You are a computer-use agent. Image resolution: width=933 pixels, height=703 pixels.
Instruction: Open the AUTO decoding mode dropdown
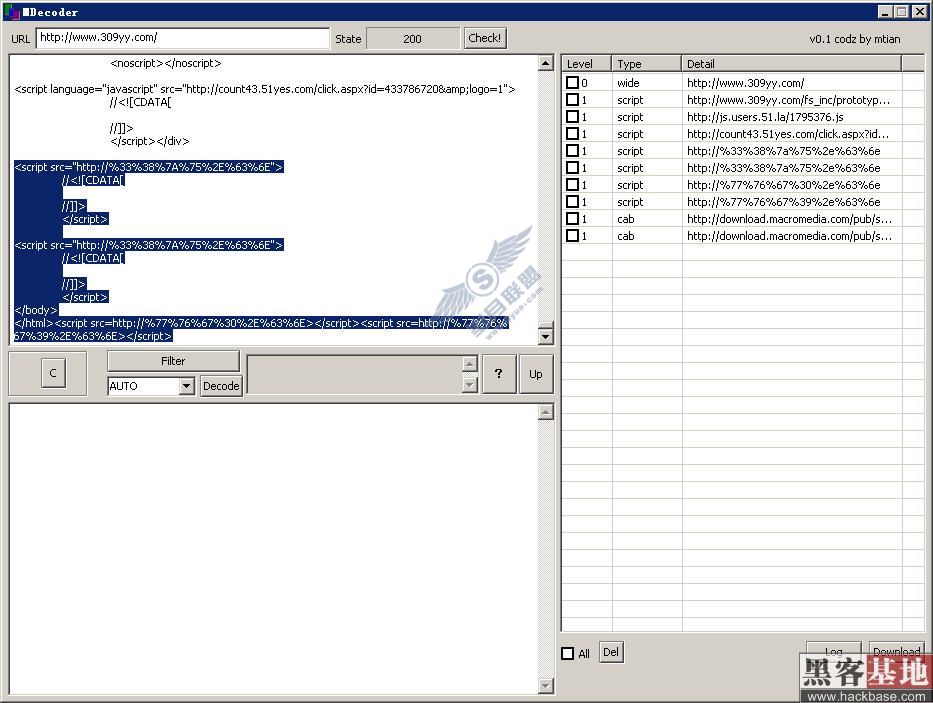pyautogui.click(x=186, y=386)
